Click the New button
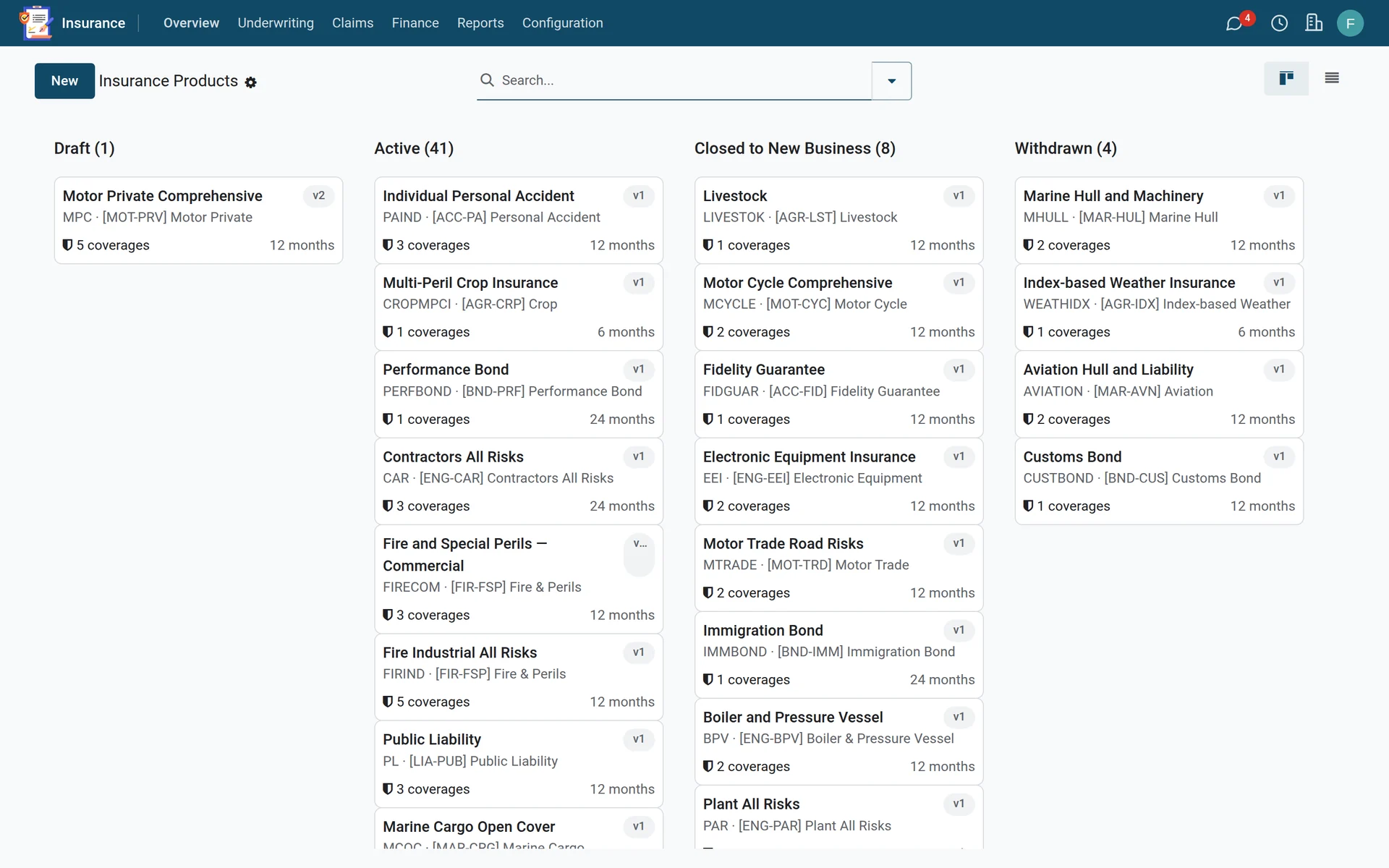 (x=64, y=81)
